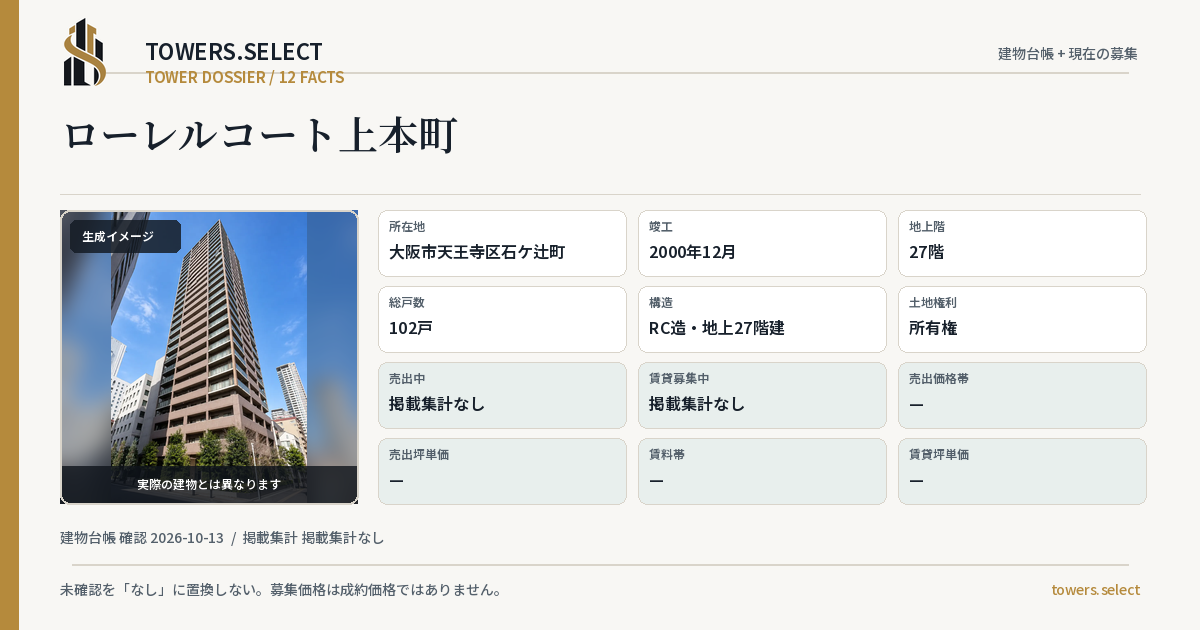
Task: Click the 実際の建物とは異なります caption
Action: pyautogui.click(x=209, y=484)
